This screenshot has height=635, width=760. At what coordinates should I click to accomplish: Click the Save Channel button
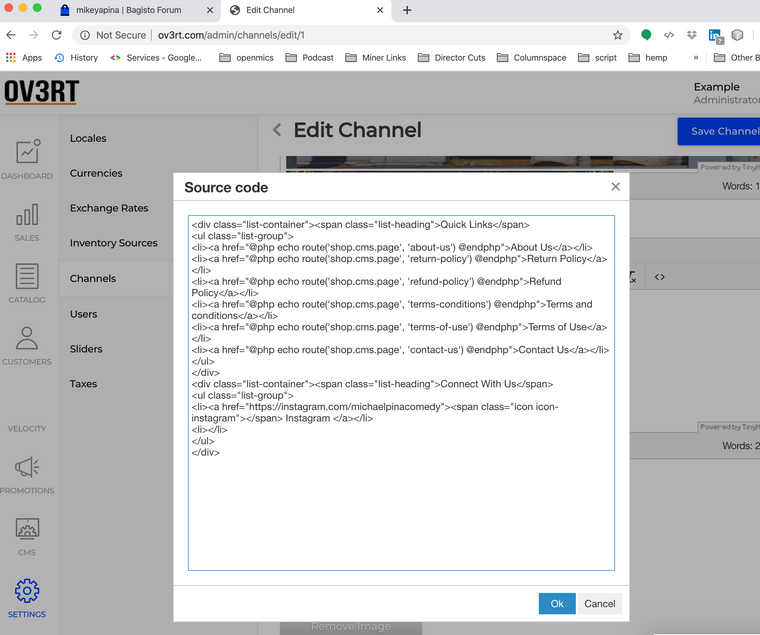pyautogui.click(x=719, y=131)
